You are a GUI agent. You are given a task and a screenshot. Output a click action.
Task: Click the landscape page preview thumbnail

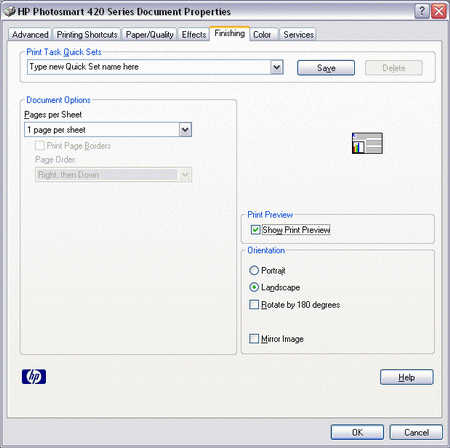[x=367, y=143]
